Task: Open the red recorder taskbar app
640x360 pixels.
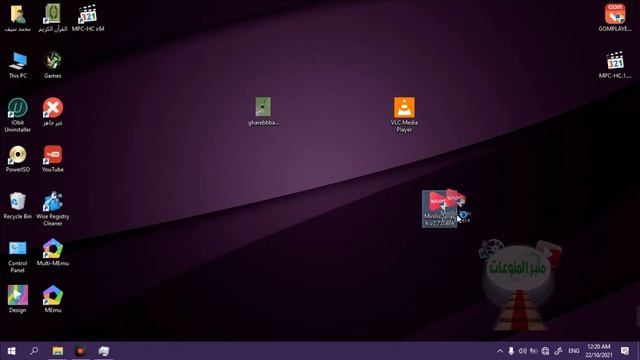Action: click(80, 351)
